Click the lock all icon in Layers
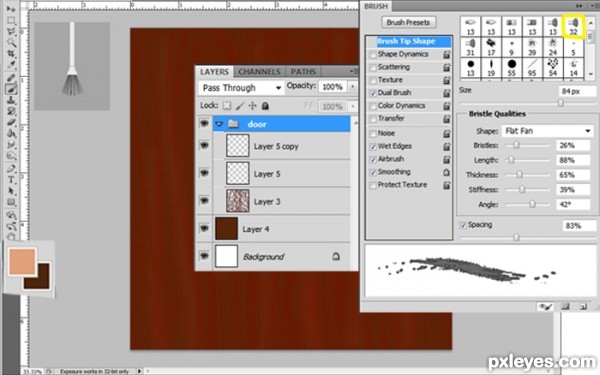Screen dimensions: 600x375 [265, 106]
